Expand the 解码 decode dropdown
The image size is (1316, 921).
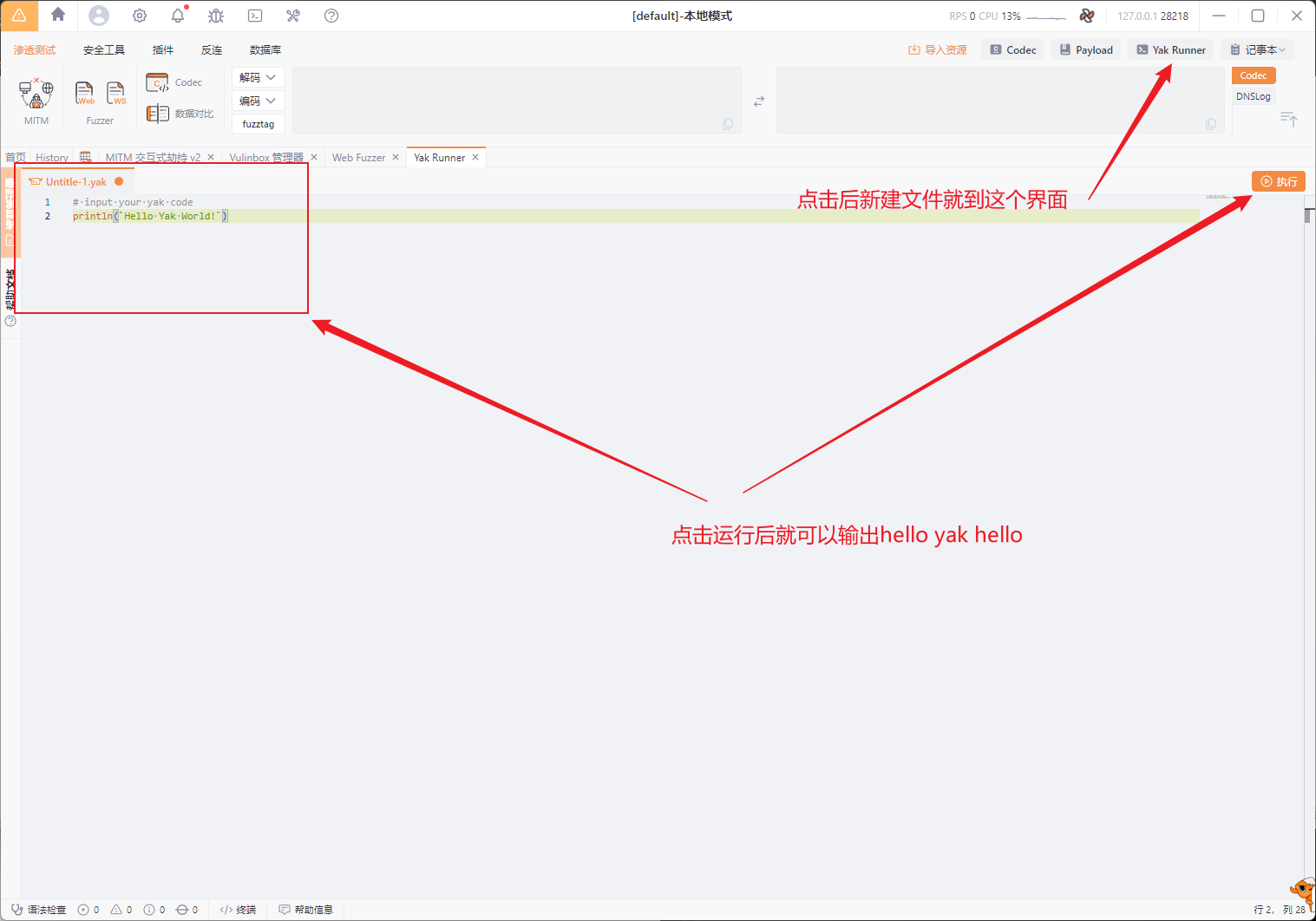tap(259, 77)
